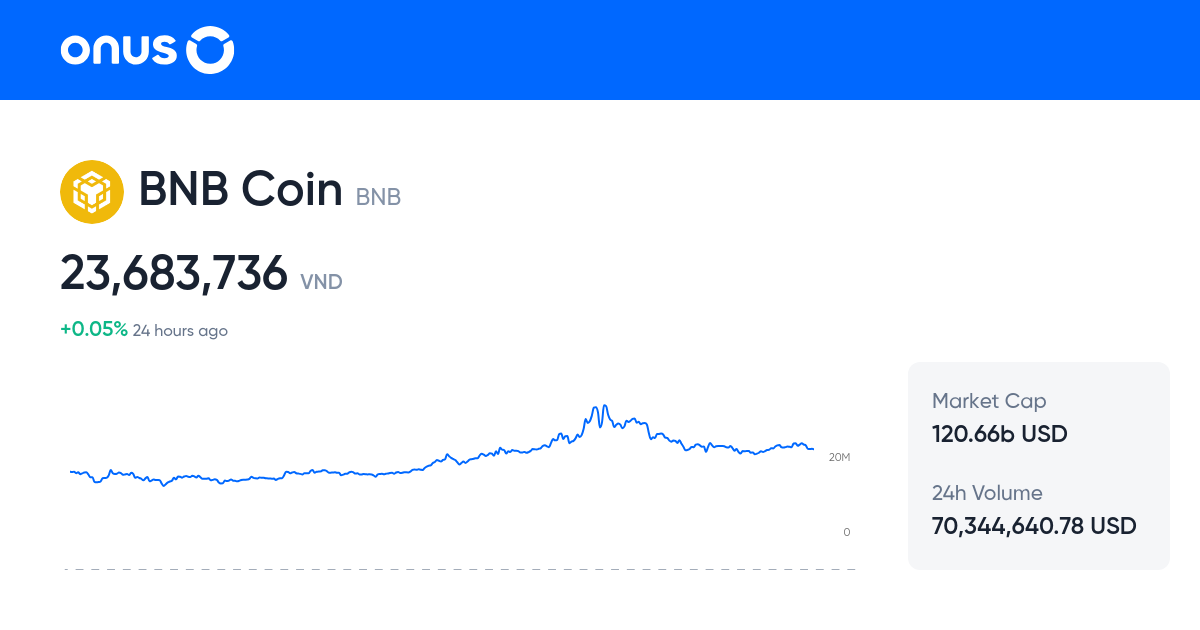Screen dimensions: 1200x630
Task: Click the green +0.05% change indicator
Action: 93,327
